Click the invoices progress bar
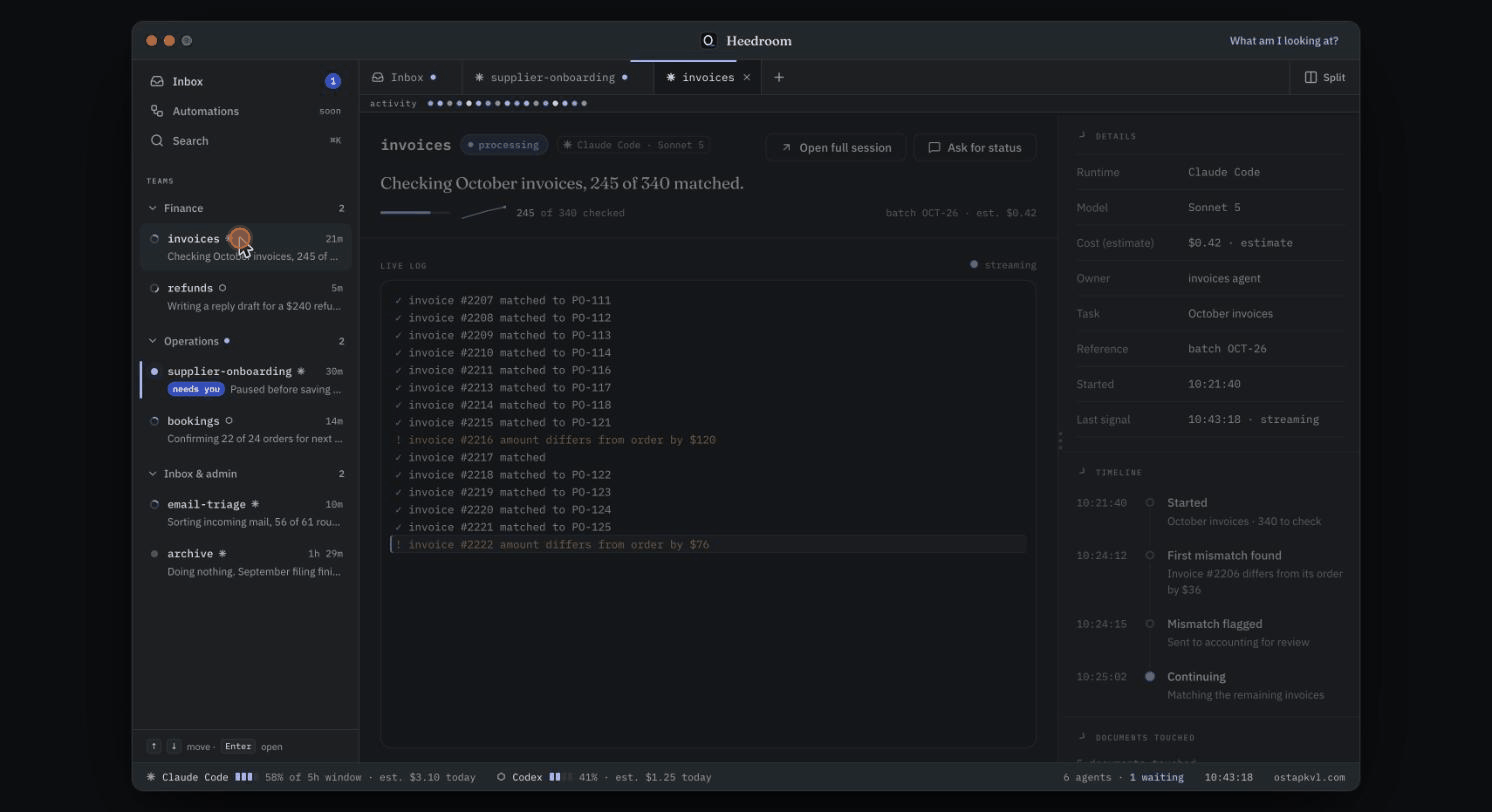 point(415,213)
